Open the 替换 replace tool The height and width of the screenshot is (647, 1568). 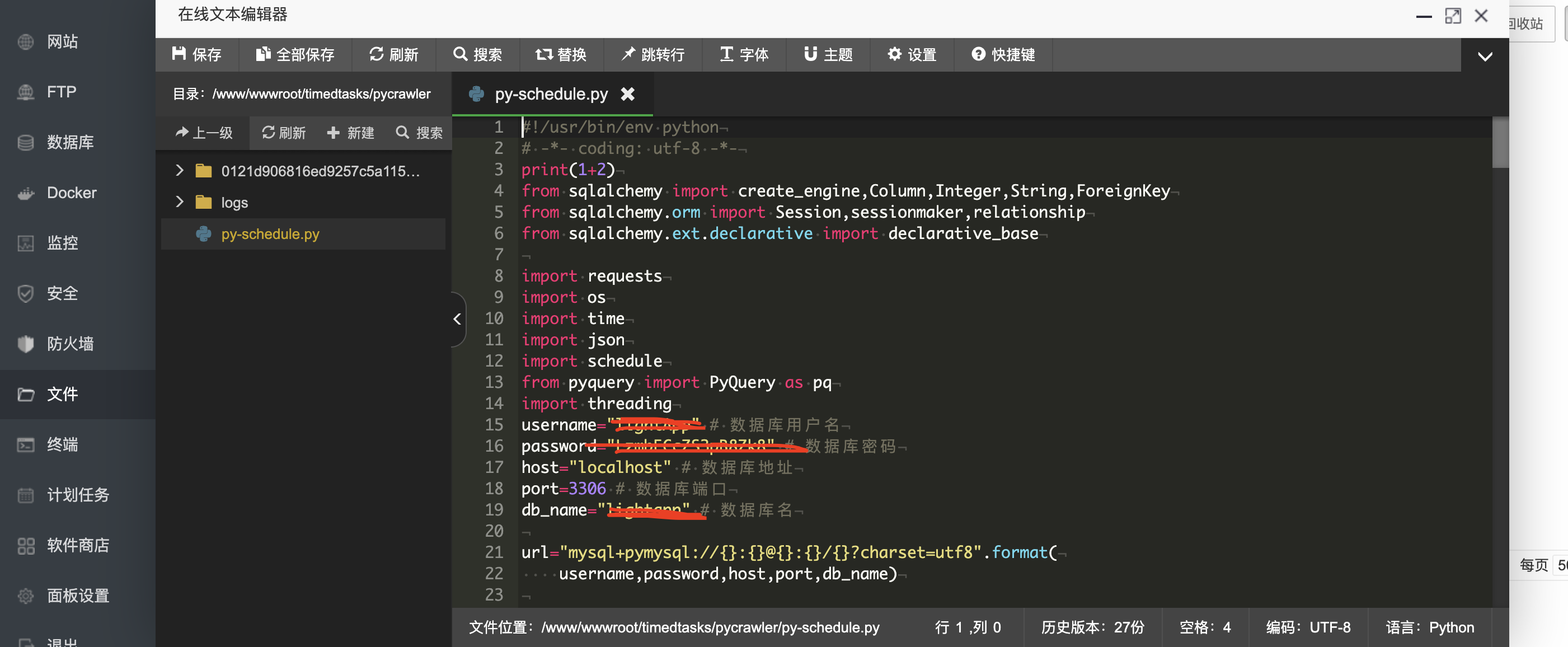coord(561,55)
